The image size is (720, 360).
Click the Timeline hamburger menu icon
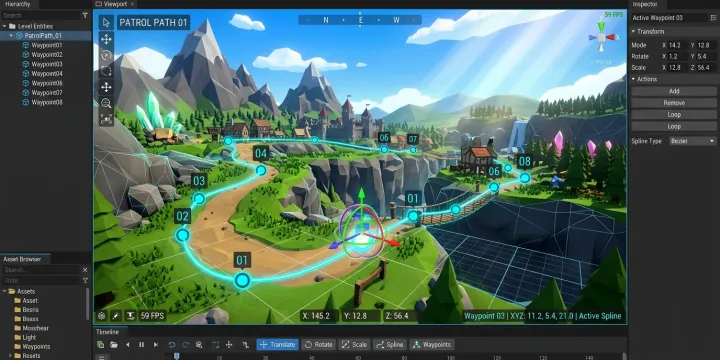[101, 357]
